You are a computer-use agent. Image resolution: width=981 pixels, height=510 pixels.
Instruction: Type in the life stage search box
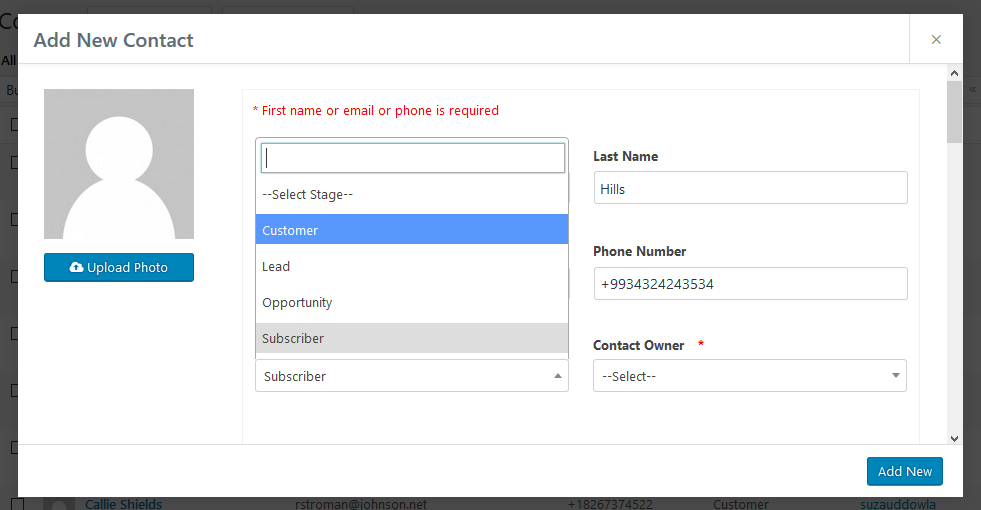tap(413, 158)
